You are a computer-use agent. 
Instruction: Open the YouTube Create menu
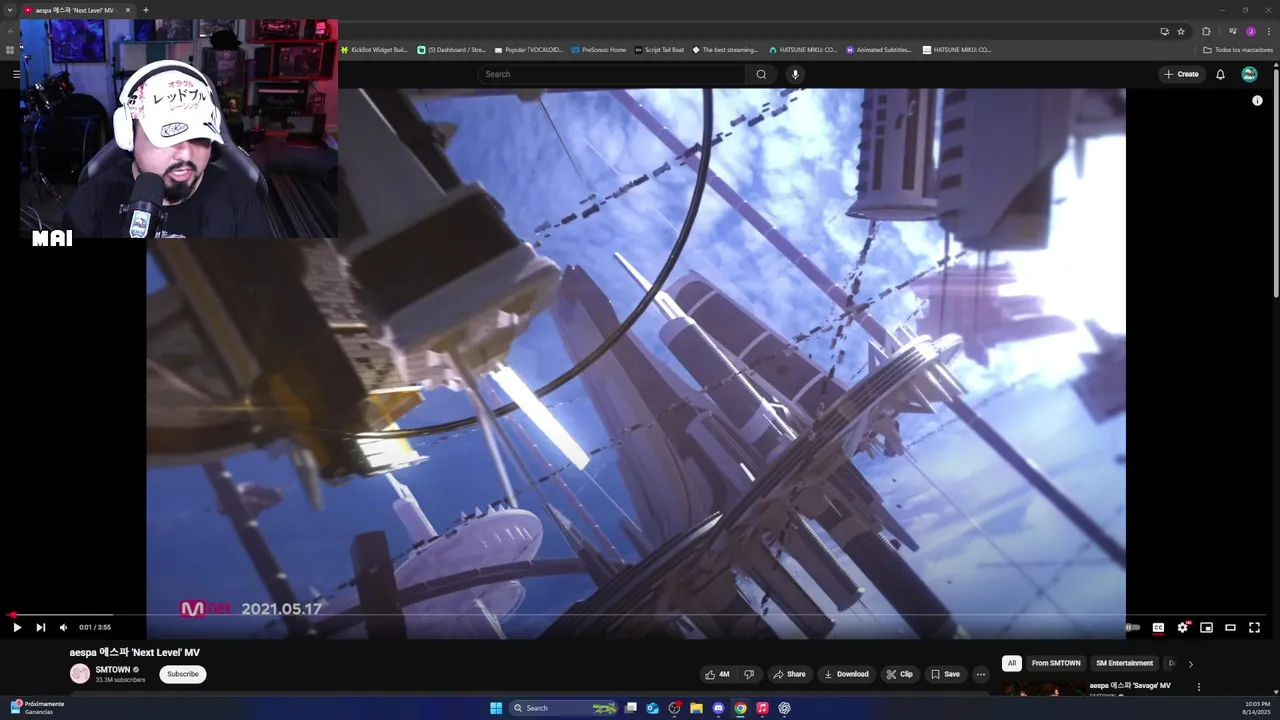coord(1181,74)
